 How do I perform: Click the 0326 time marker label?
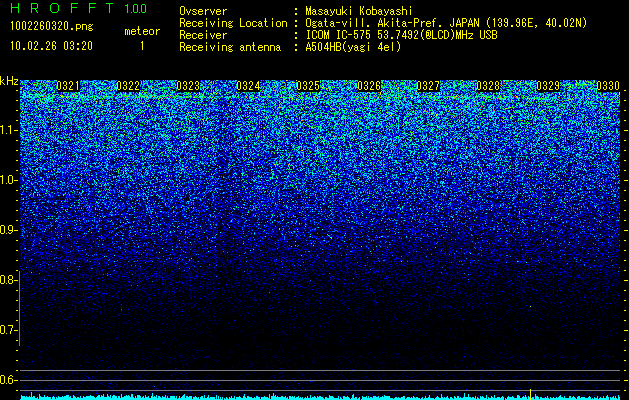click(x=369, y=86)
